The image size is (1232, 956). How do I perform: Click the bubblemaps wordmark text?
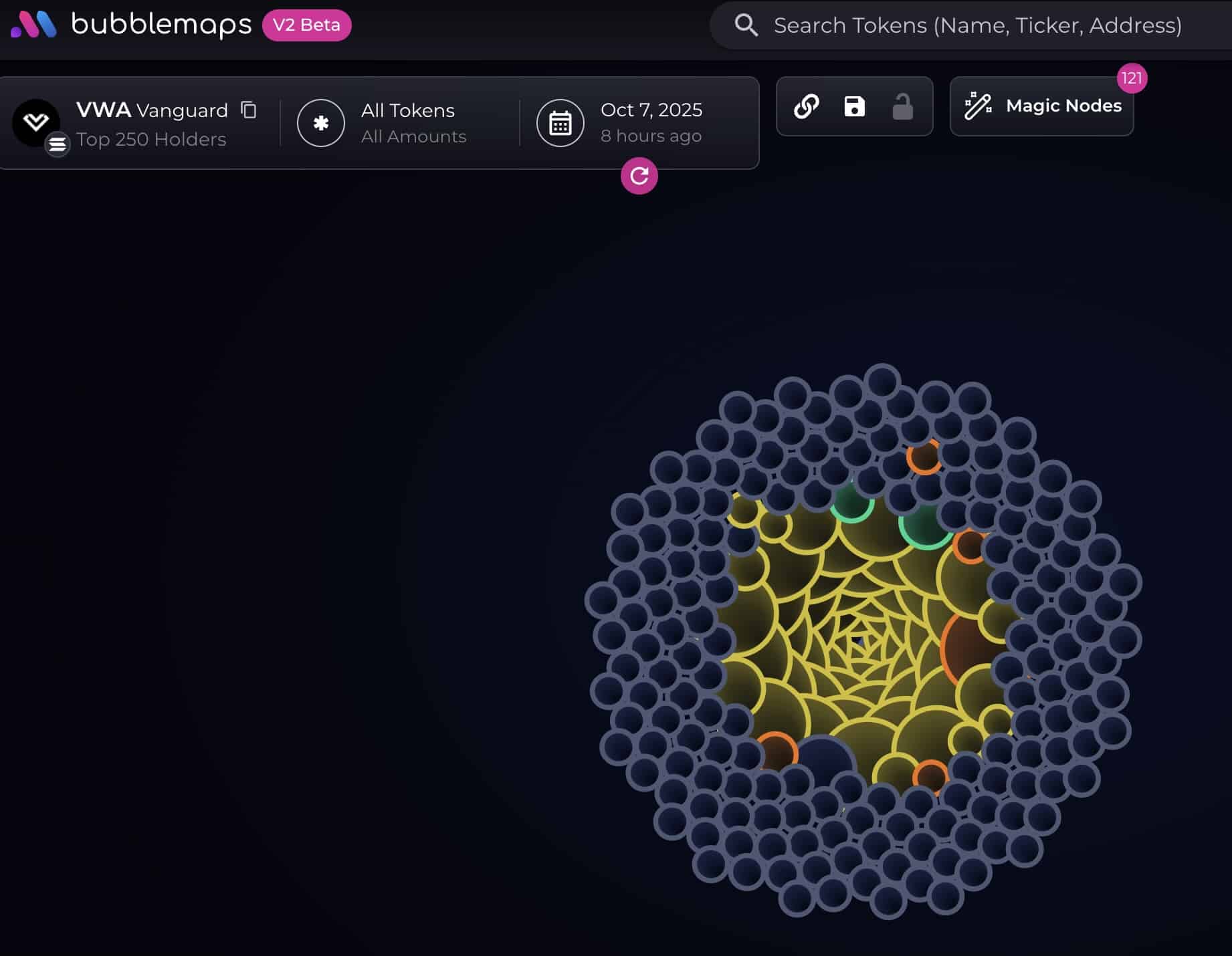[161, 25]
